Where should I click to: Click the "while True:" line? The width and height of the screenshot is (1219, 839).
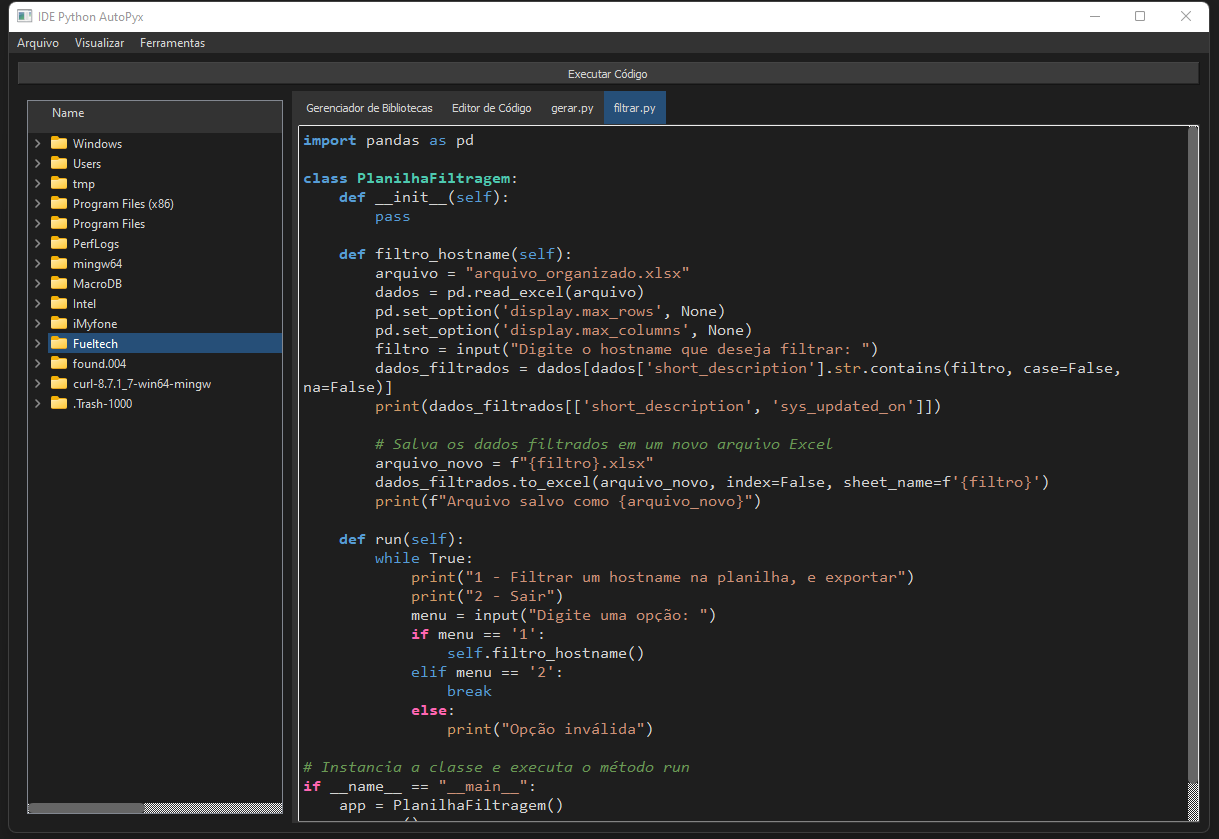coord(424,558)
